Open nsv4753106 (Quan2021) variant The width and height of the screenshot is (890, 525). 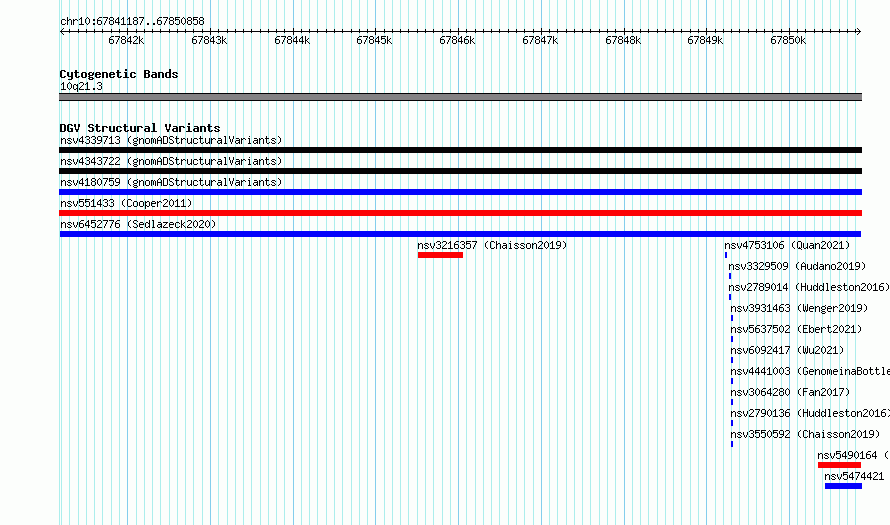[787, 245]
